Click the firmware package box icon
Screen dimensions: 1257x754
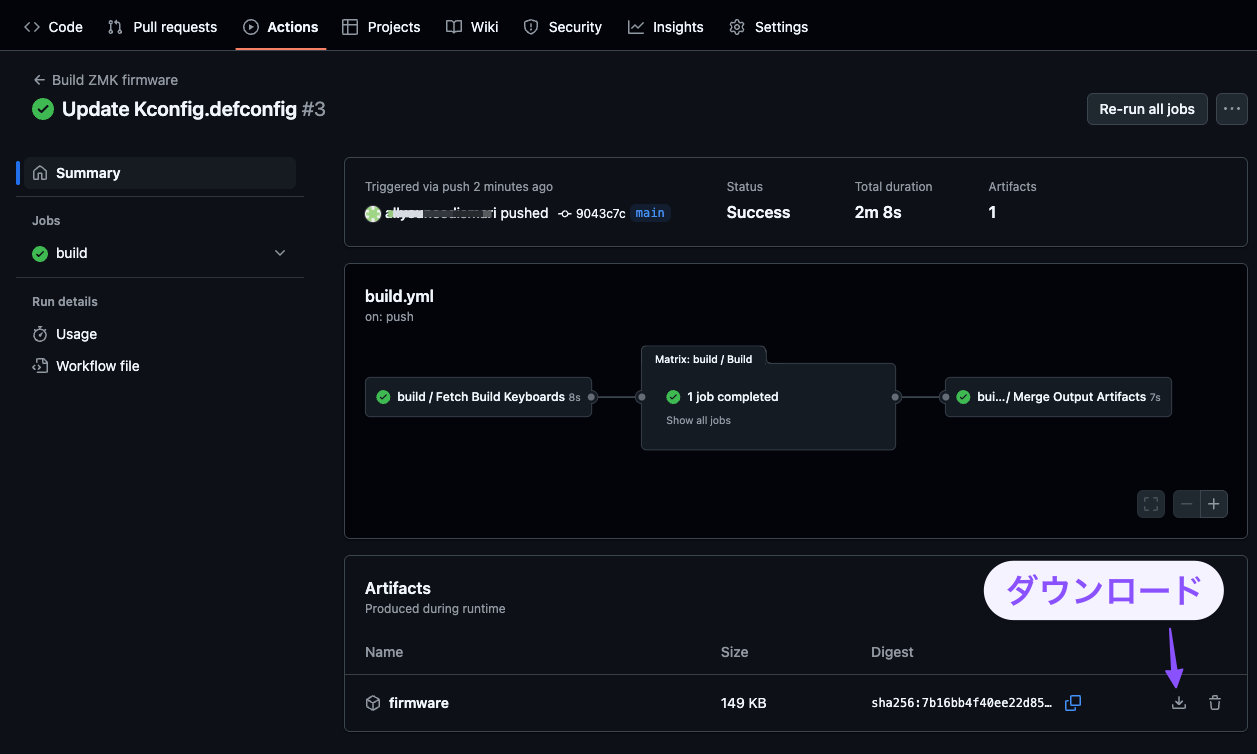tap(373, 703)
